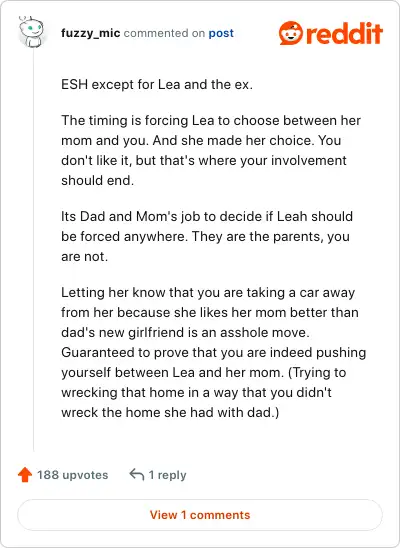Click the short line "are not."
The height and width of the screenshot is (548, 400).
click(85, 257)
